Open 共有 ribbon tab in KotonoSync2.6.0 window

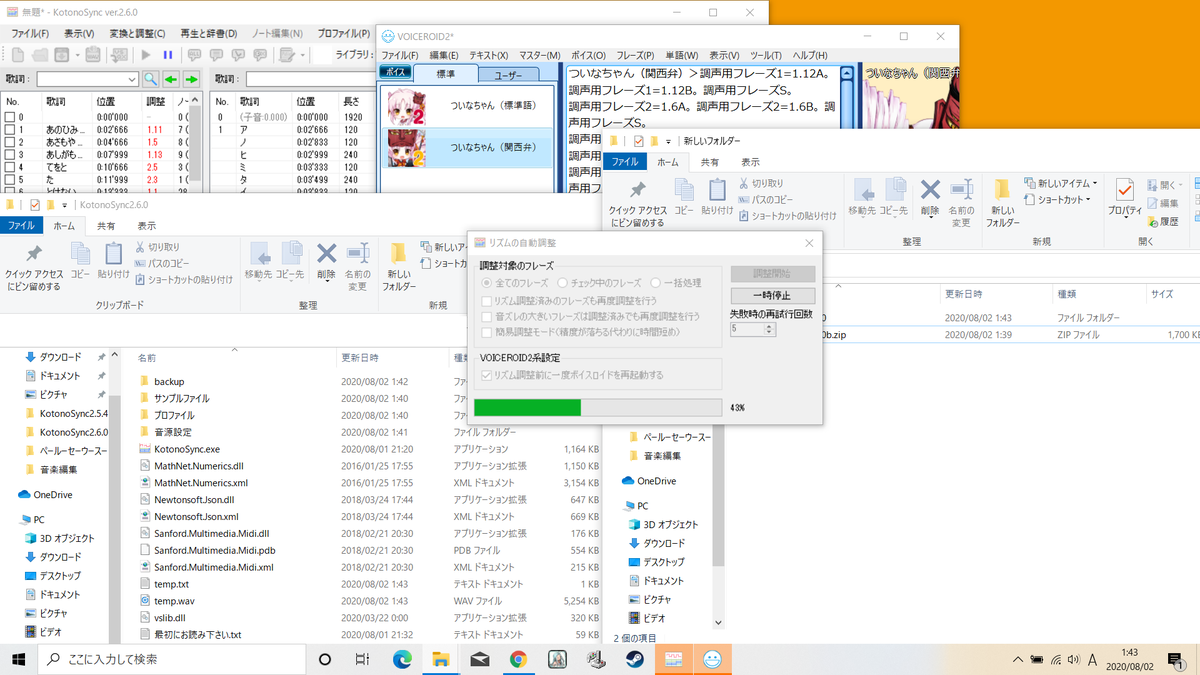coord(106,226)
